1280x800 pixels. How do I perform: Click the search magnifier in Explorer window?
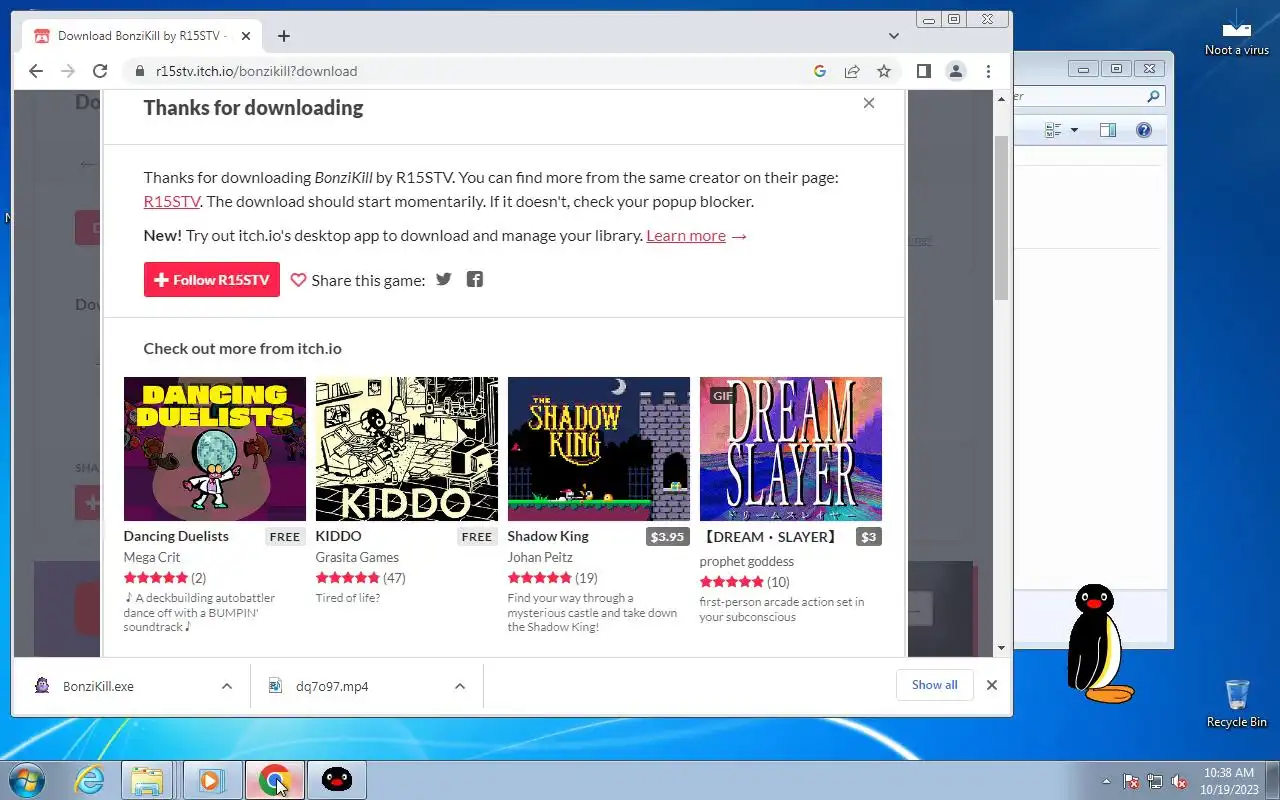[1153, 97]
